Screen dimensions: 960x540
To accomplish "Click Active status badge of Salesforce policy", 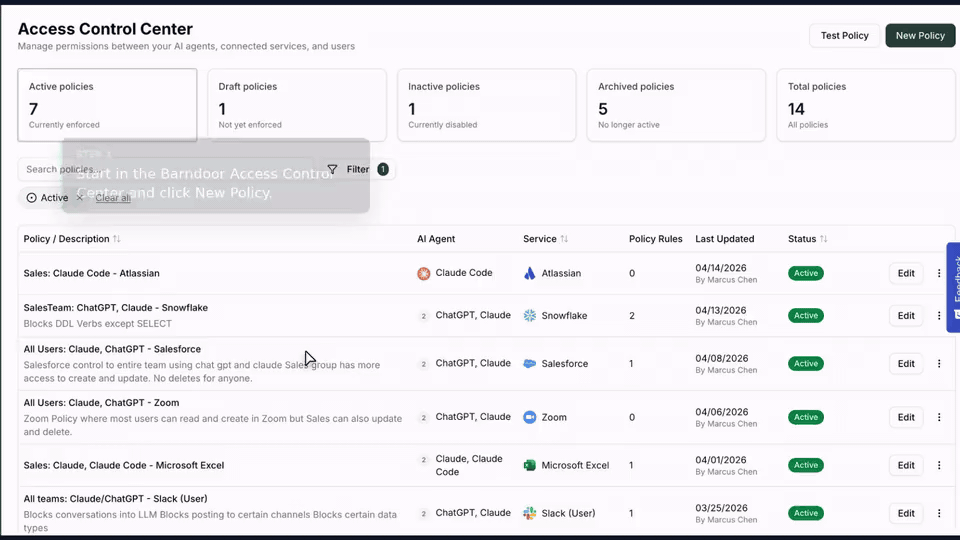I will (806, 363).
